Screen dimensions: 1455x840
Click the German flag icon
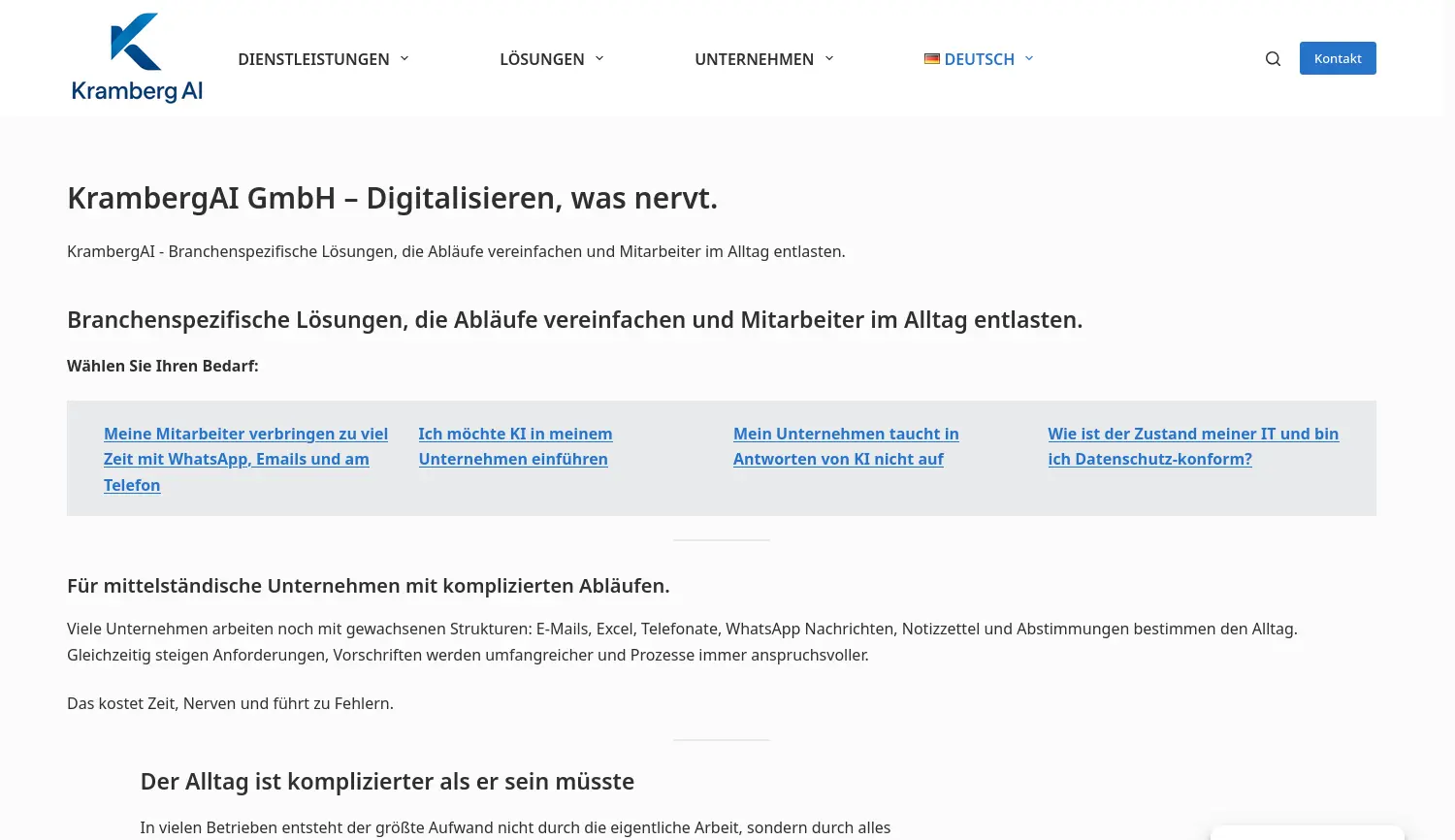(x=932, y=59)
